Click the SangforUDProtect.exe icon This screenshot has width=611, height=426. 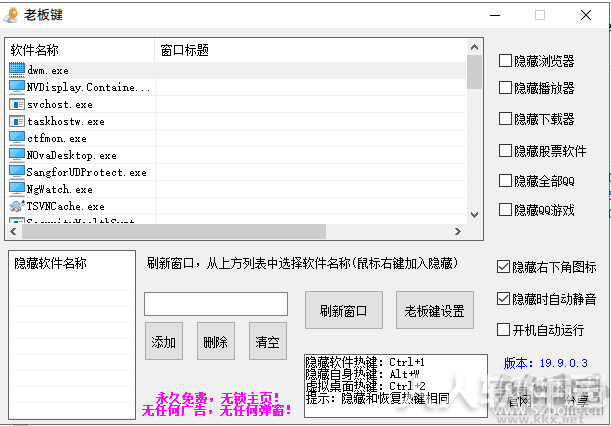pyautogui.click(x=17, y=172)
